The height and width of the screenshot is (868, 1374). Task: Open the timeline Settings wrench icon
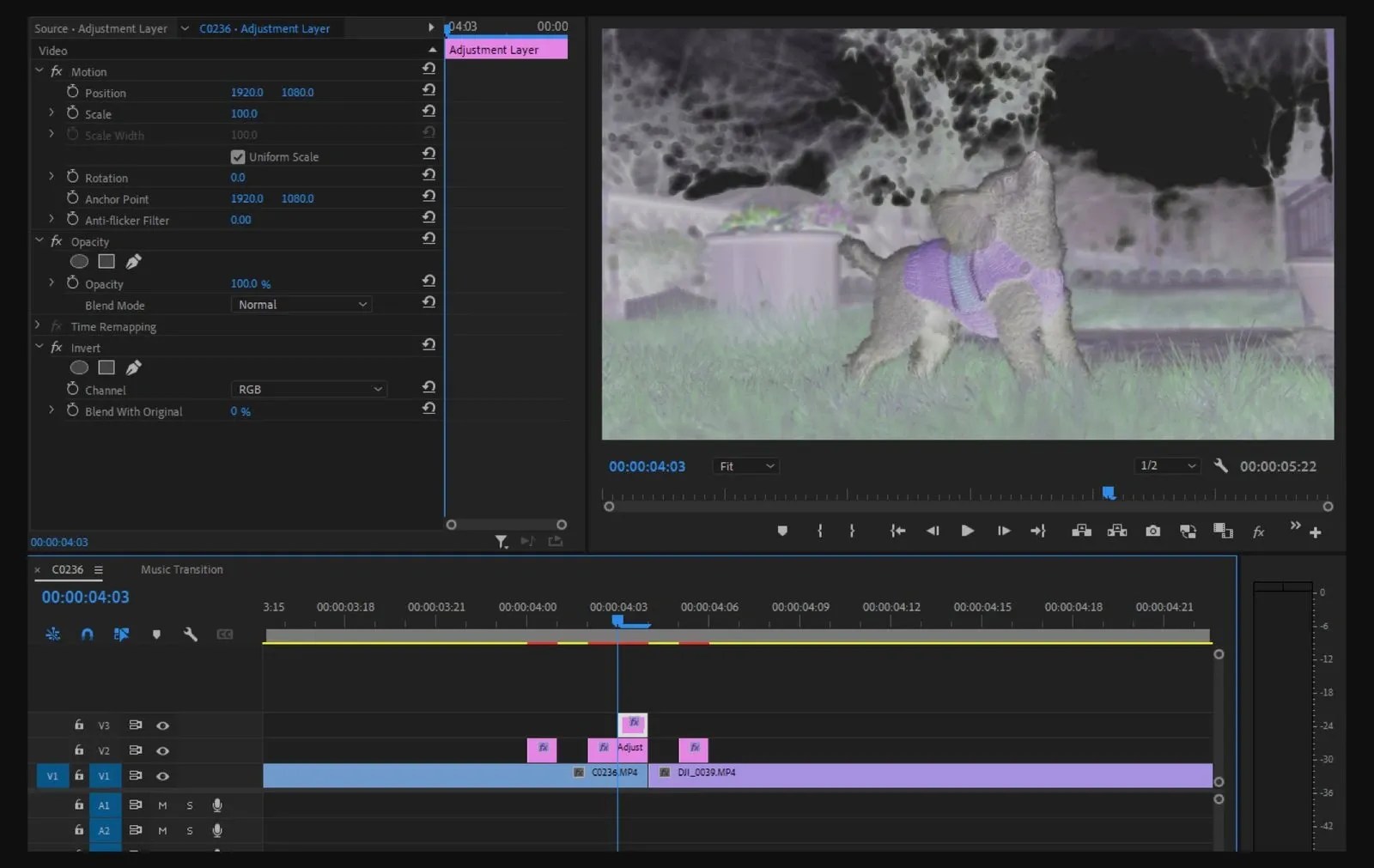[191, 634]
